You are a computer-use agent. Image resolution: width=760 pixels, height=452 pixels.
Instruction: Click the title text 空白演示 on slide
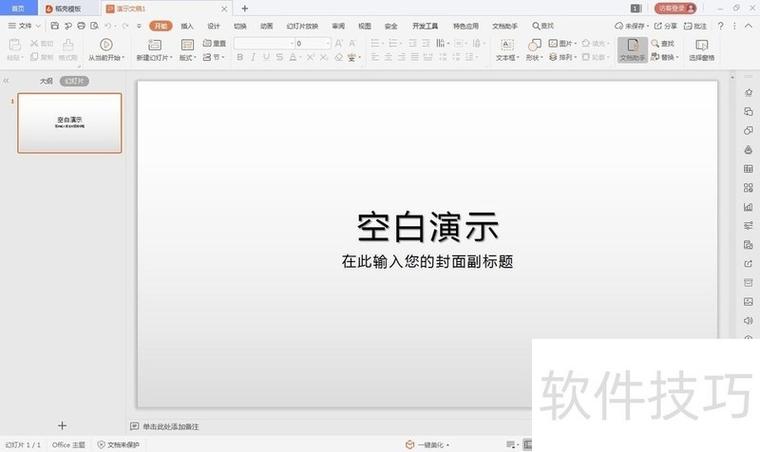pos(428,227)
